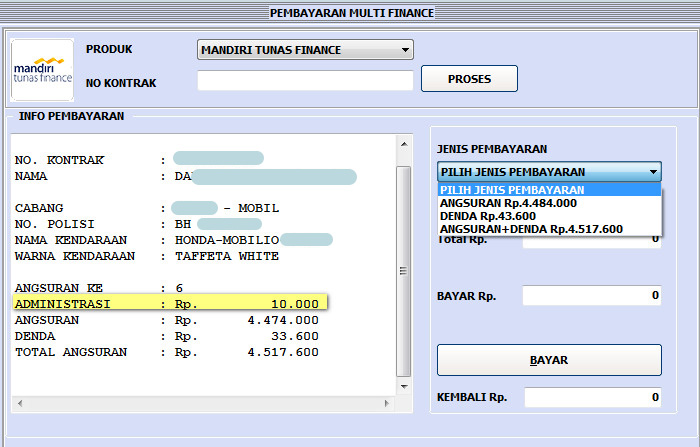Click the INFO PEMBAYARAN group label
700x447 pixels.
71,116
